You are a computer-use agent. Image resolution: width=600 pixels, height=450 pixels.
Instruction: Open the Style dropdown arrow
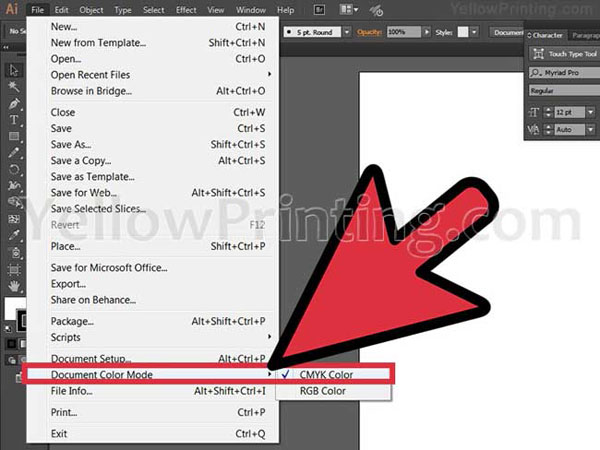pos(474,32)
